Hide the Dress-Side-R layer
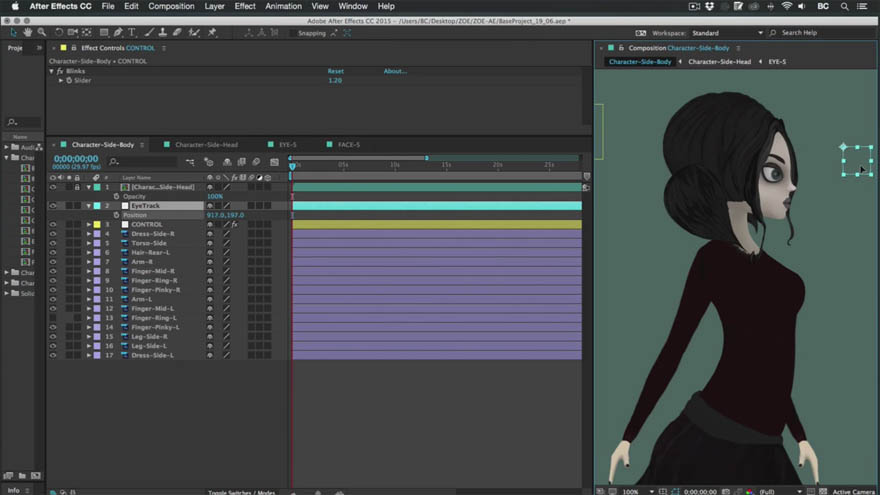This screenshot has width=880, height=495. (53, 234)
